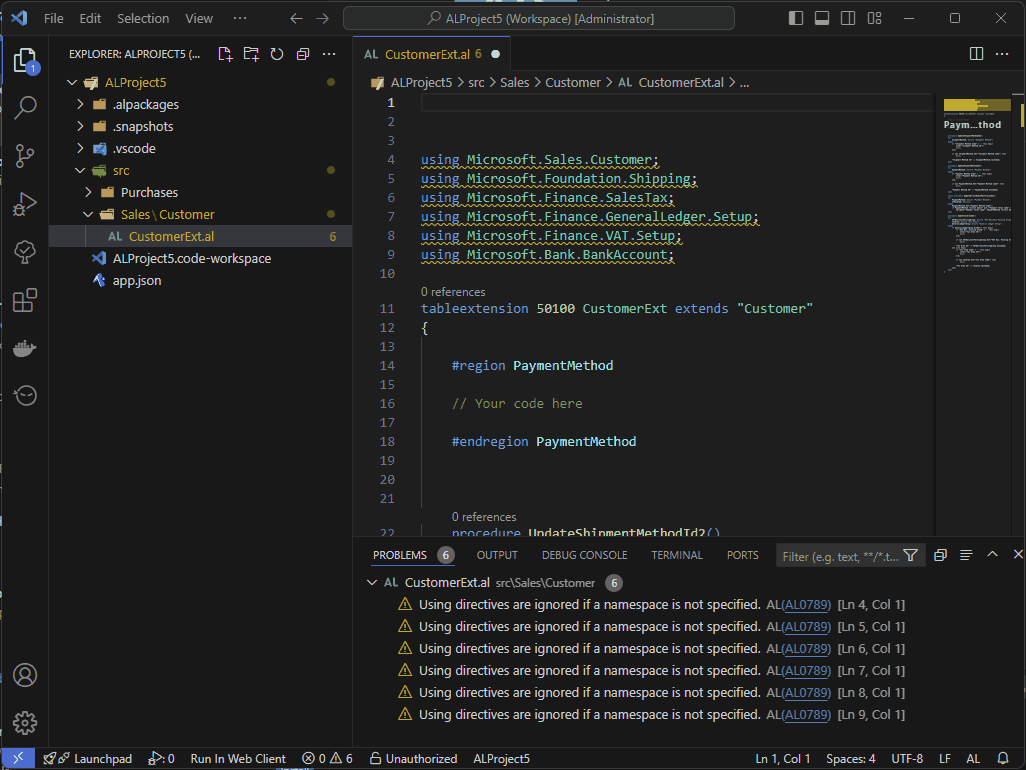Collapse the CustomerExt.al problems group
The image size is (1026, 770).
[x=373, y=582]
